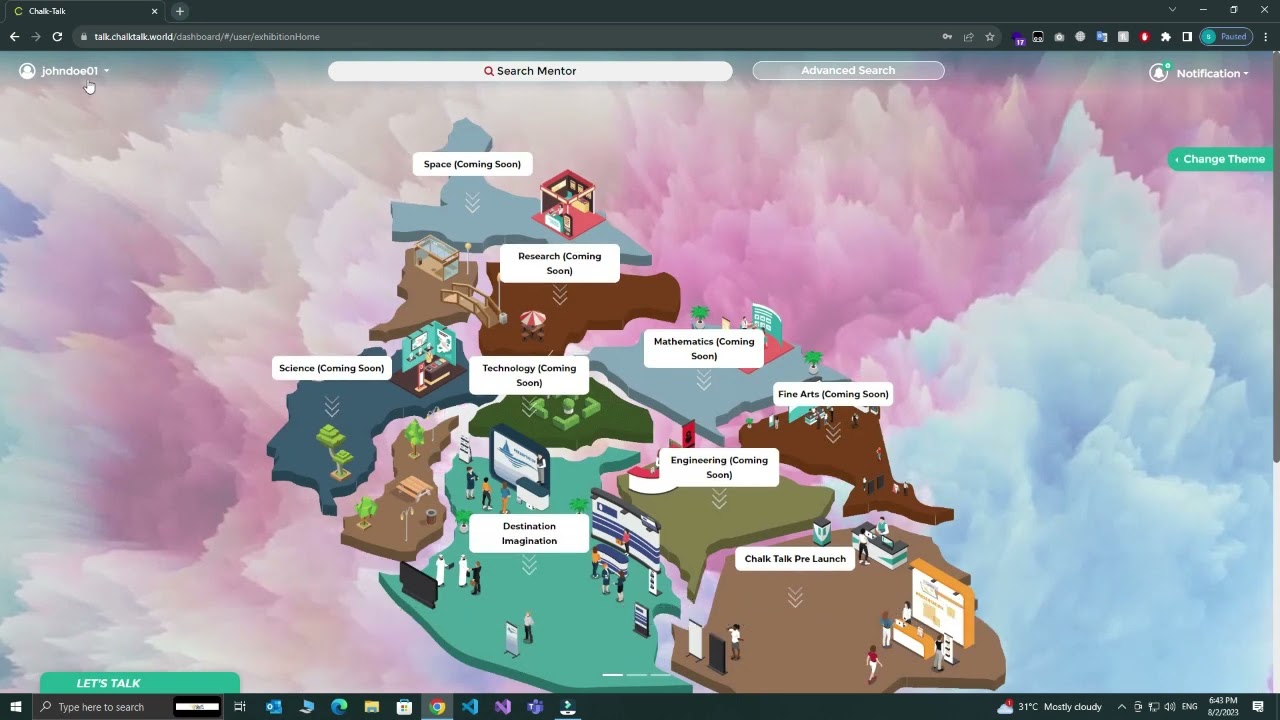Open Advanced Search
Image resolution: width=1280 pixels, height=720 pixels.
[848, 70]
